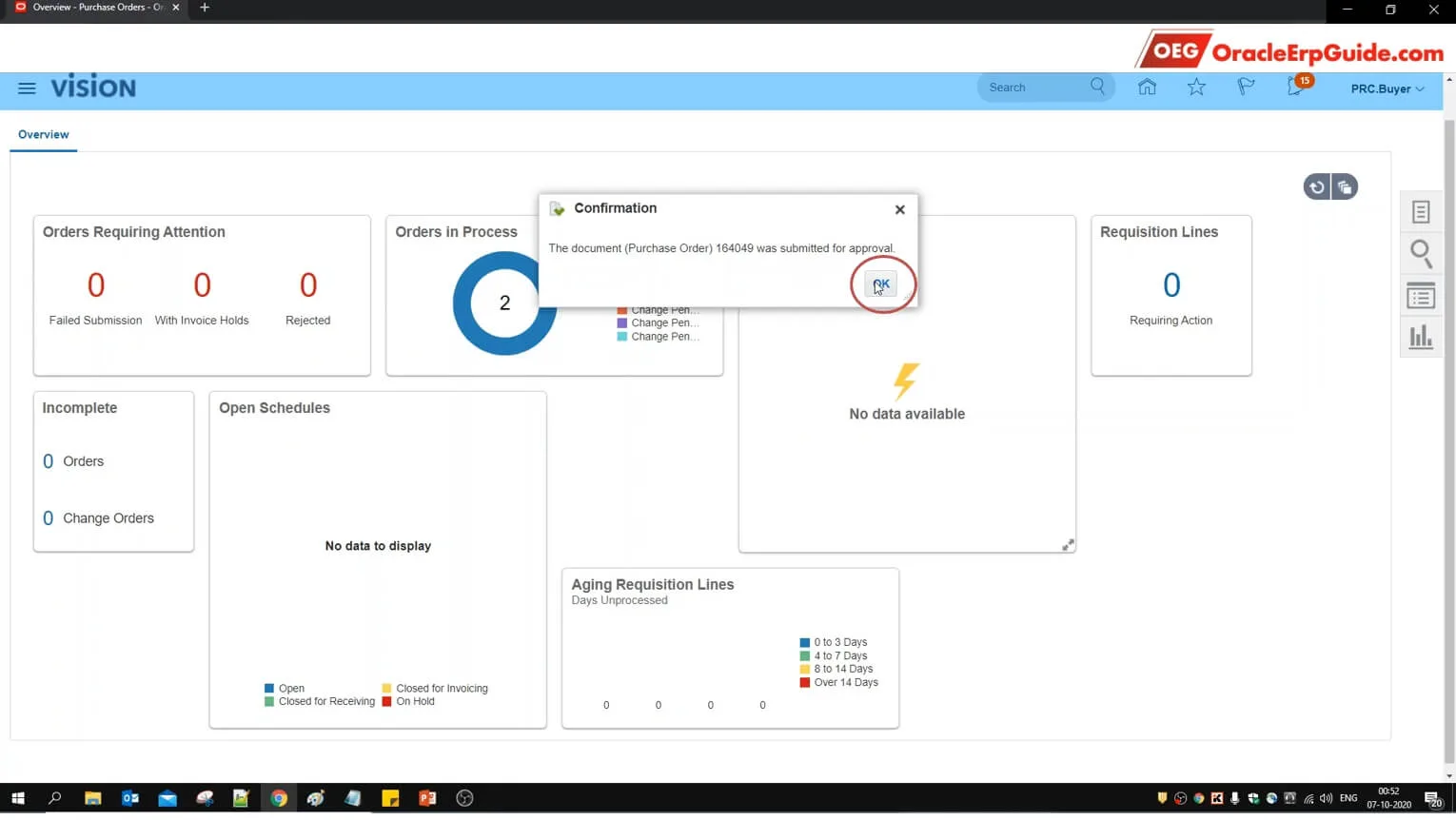1456x820 pixels.
Task: Go to Home via house icon
Action: point(1148,88)
